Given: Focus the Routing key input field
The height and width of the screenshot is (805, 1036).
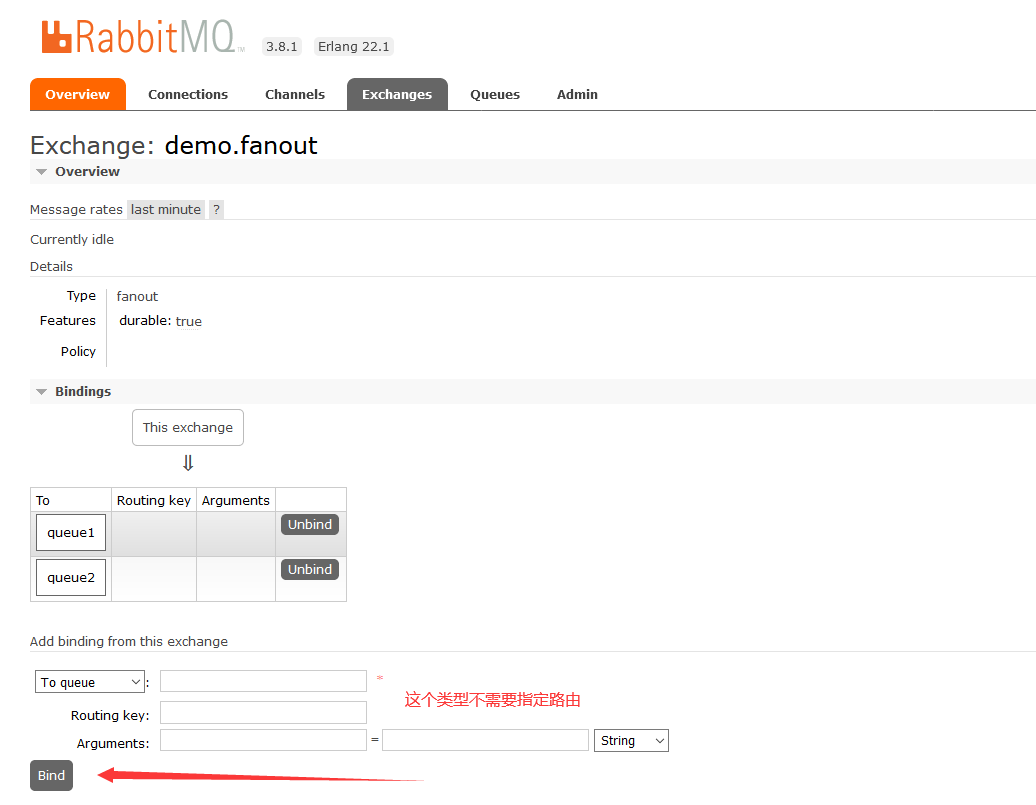Looking at the screenshot, I should click(x=263, y=712).
